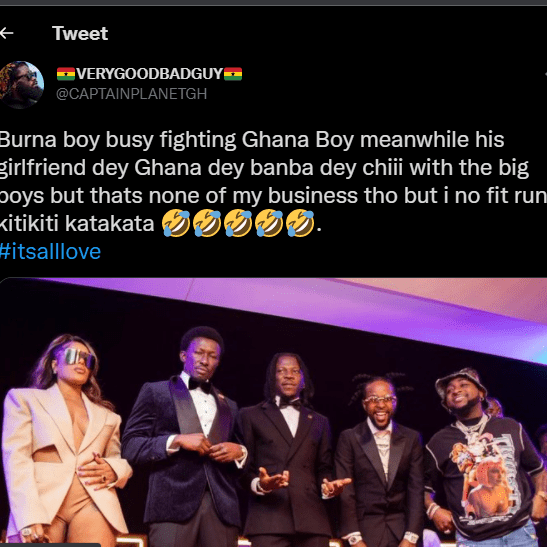The width and height of the screenshot is (547, 547).
Task: Click the Ghana flag after VERYGOODBADGUY
Action: click(233, 74)
